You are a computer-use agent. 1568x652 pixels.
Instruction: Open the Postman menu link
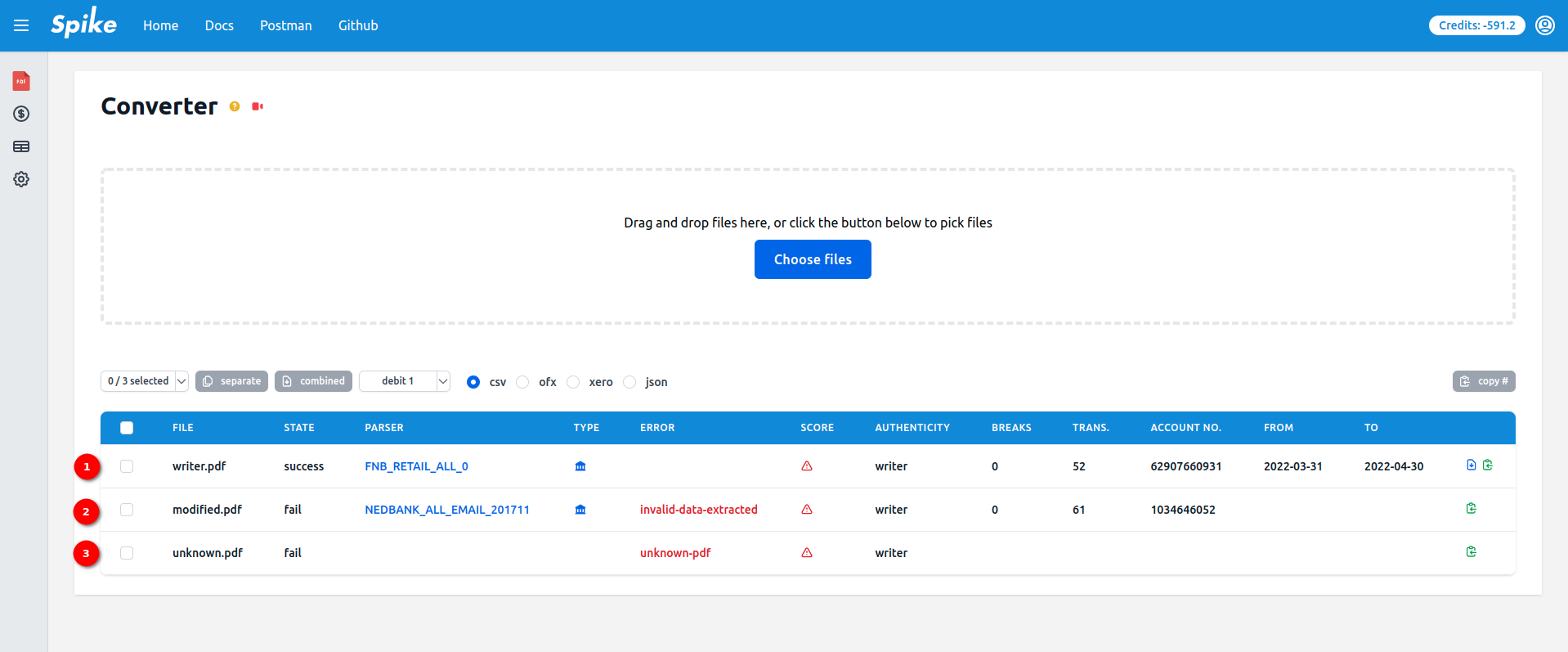[x=285, y=25]
